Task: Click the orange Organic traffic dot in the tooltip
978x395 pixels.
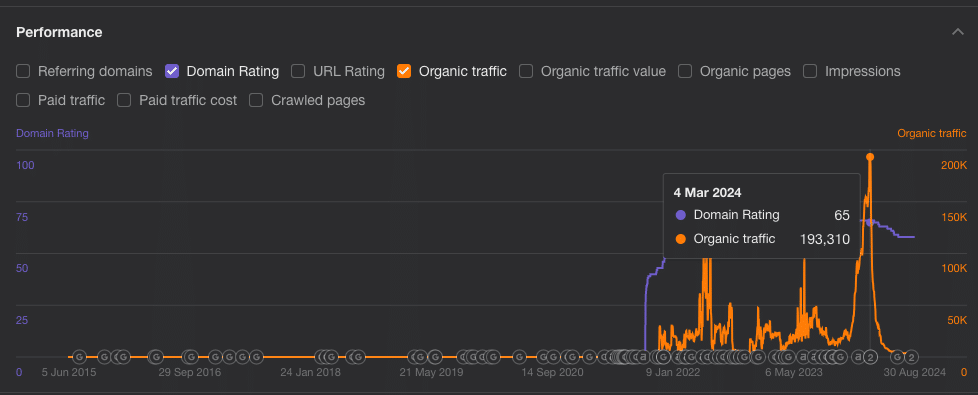Action: [x=680, y=238]
